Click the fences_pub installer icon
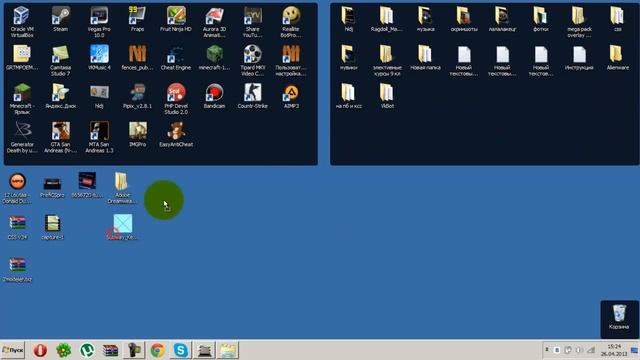Viewport: 640px width, 360px height. click(x=137, y=55)
